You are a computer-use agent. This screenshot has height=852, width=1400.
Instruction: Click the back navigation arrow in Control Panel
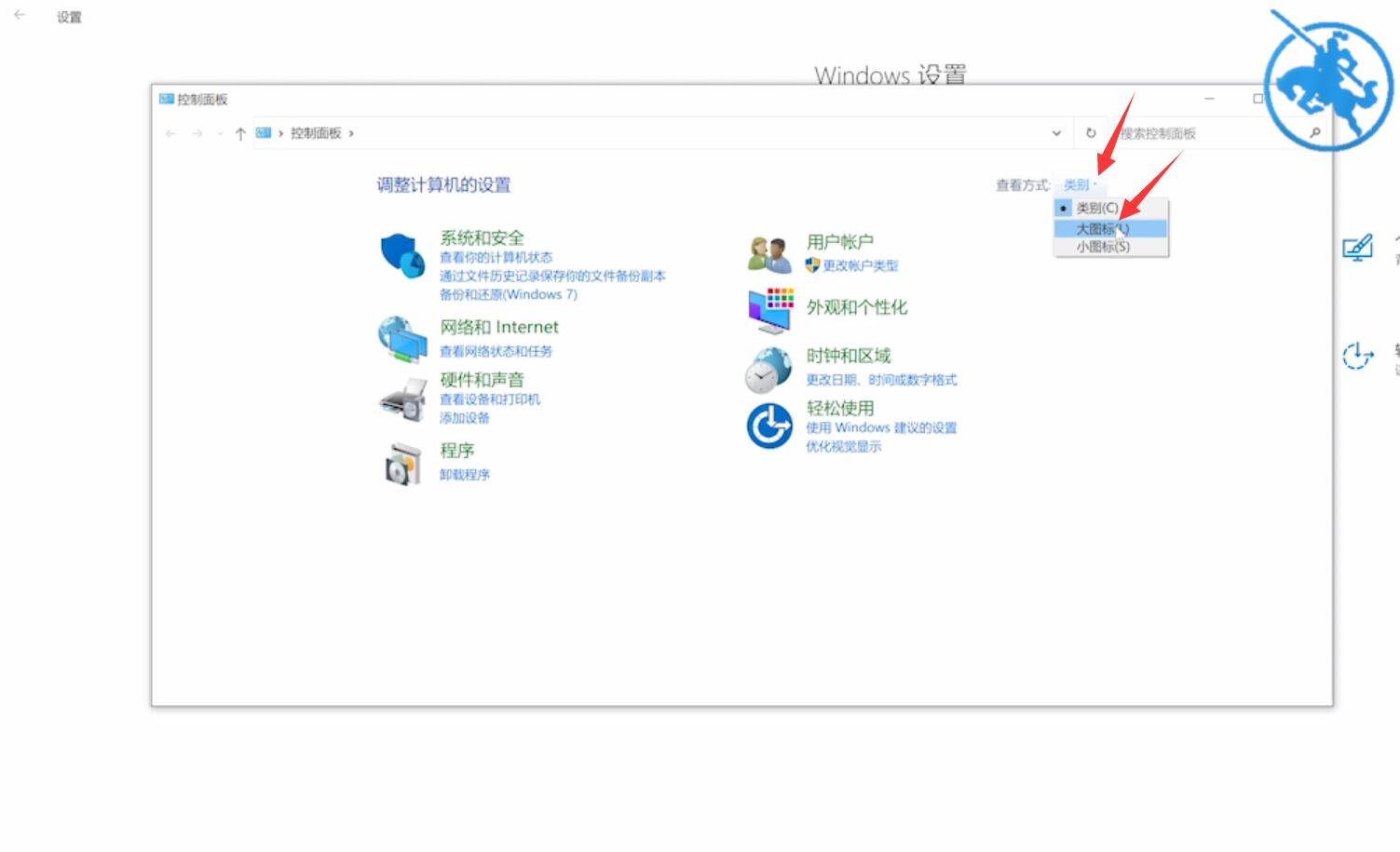coord(170,133)
